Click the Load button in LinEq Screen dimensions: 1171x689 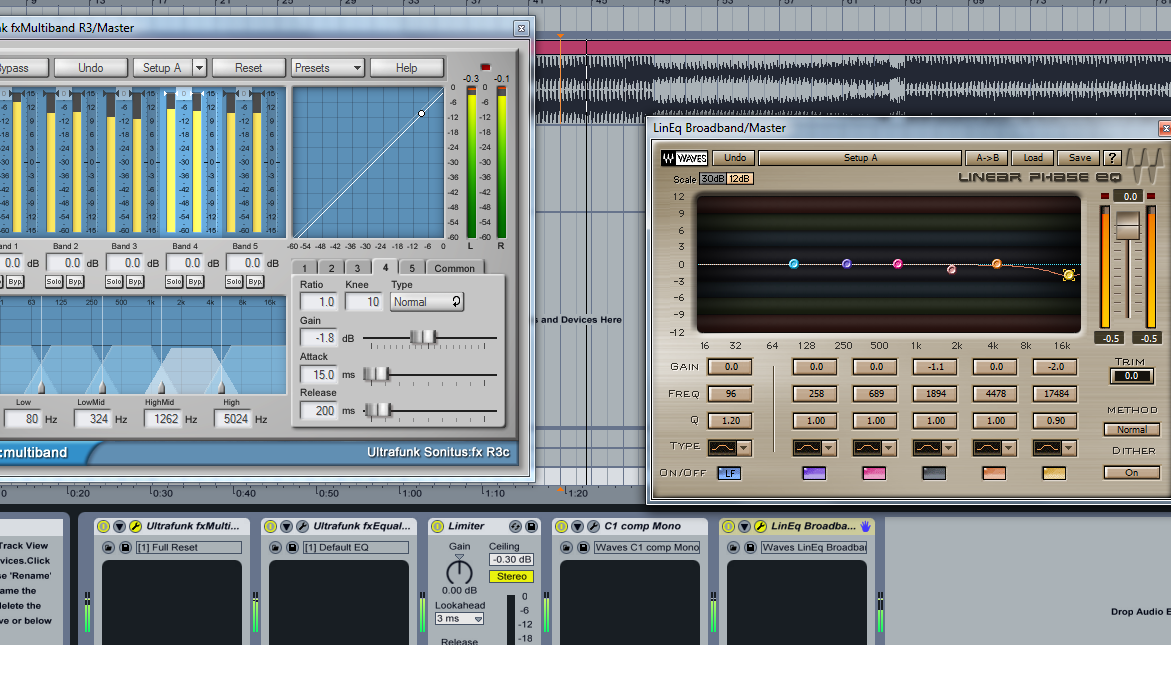[1033, 158]
